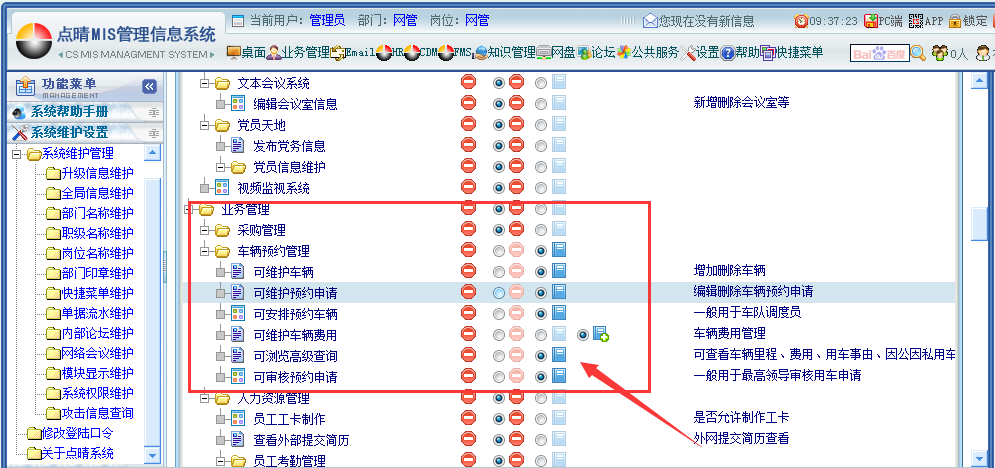This screenshot has width=995, height=468.
Task: Select the allow radio for 可维护车辆费用
Action: [541, 335]
